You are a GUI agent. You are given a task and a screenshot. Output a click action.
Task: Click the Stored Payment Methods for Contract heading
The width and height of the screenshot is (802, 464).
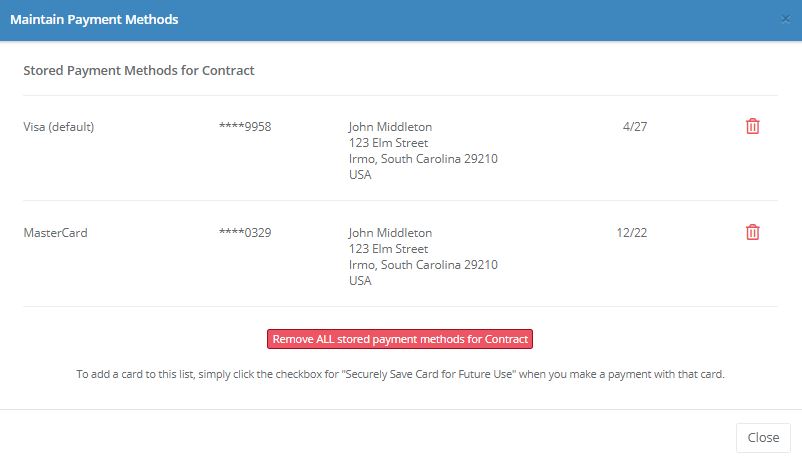pos(139,71)
